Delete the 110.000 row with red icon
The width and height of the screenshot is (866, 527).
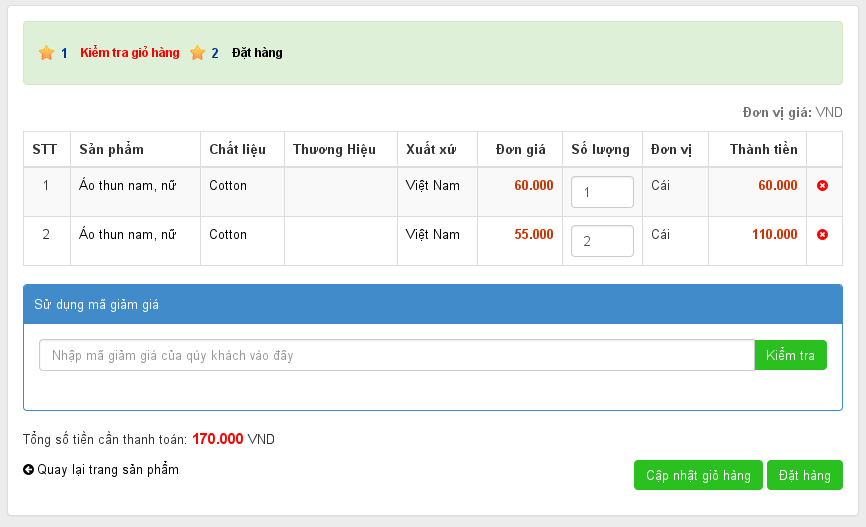pyautogui.click(x=822, y=235)
